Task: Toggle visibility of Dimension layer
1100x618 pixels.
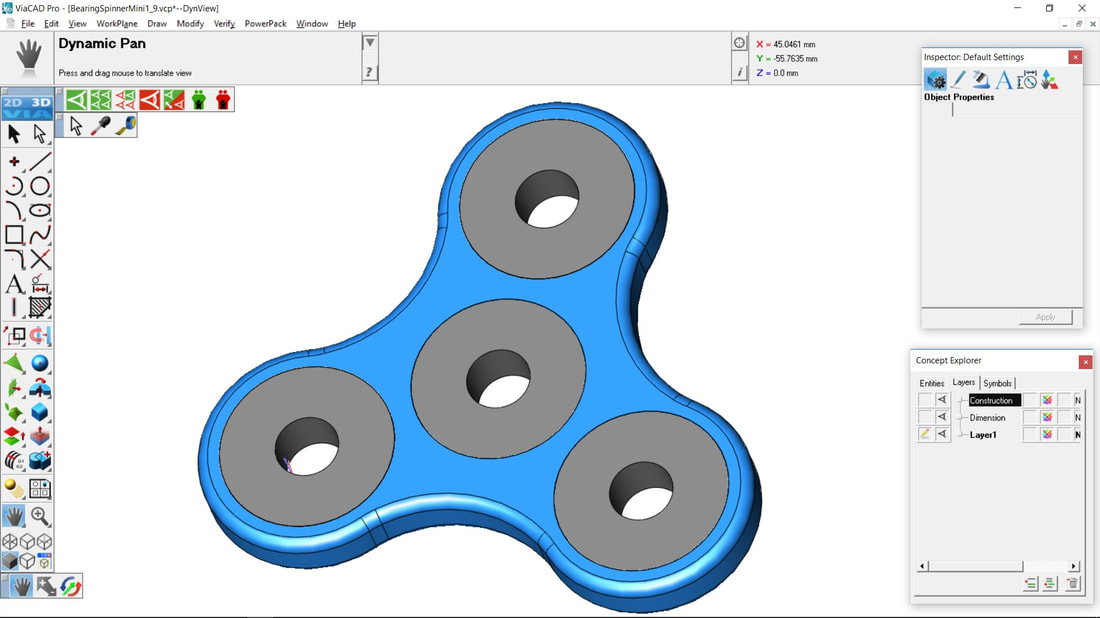Action: pos(942,417)
